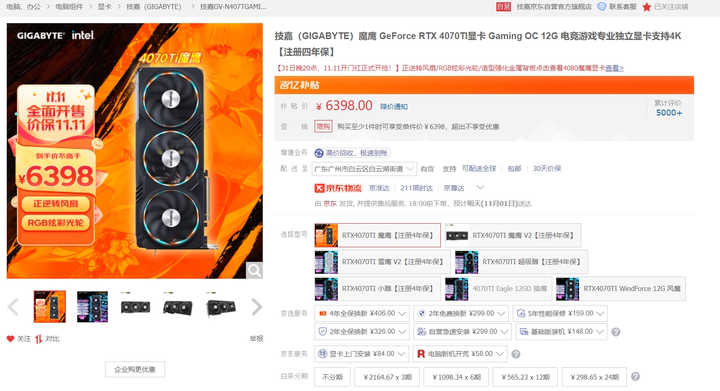
Task: Open 电脑新机开荒 ¥58.00 dropdown
Action: pos(460,354)
